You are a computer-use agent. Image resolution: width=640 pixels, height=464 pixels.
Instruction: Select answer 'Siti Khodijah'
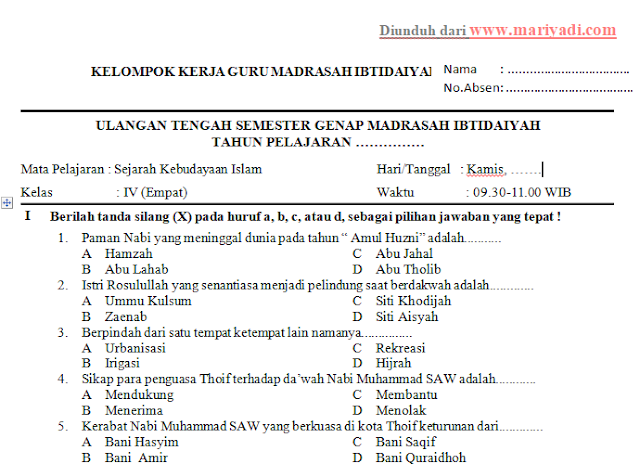(x=413, y=301)
